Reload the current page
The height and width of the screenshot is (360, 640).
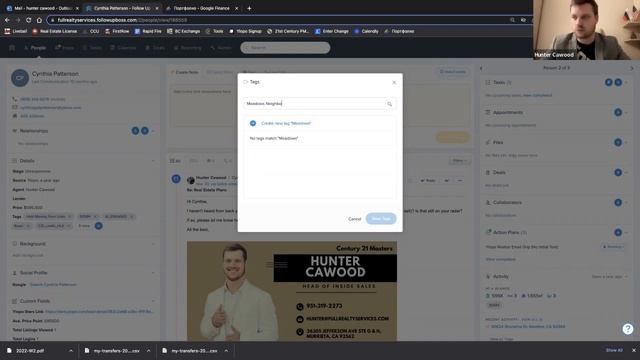point(29,20)
